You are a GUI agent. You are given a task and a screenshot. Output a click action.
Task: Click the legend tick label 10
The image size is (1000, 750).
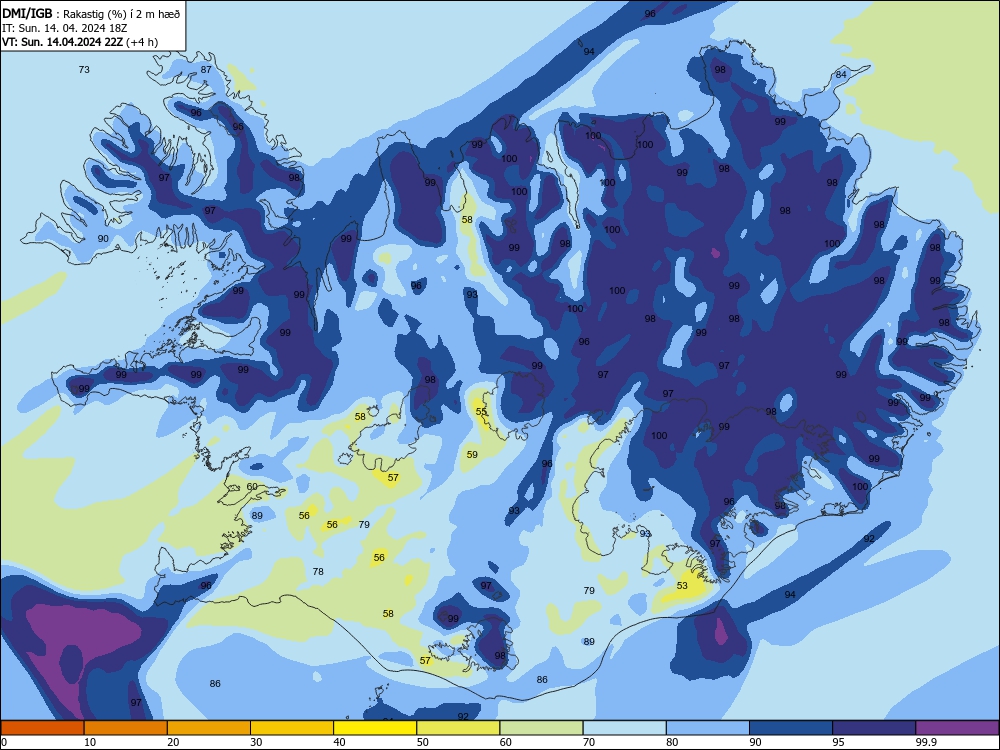click(90, 742)
